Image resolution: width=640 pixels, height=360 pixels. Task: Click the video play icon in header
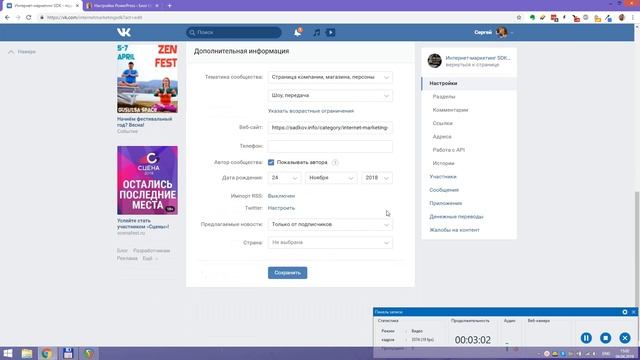[331, 32]
